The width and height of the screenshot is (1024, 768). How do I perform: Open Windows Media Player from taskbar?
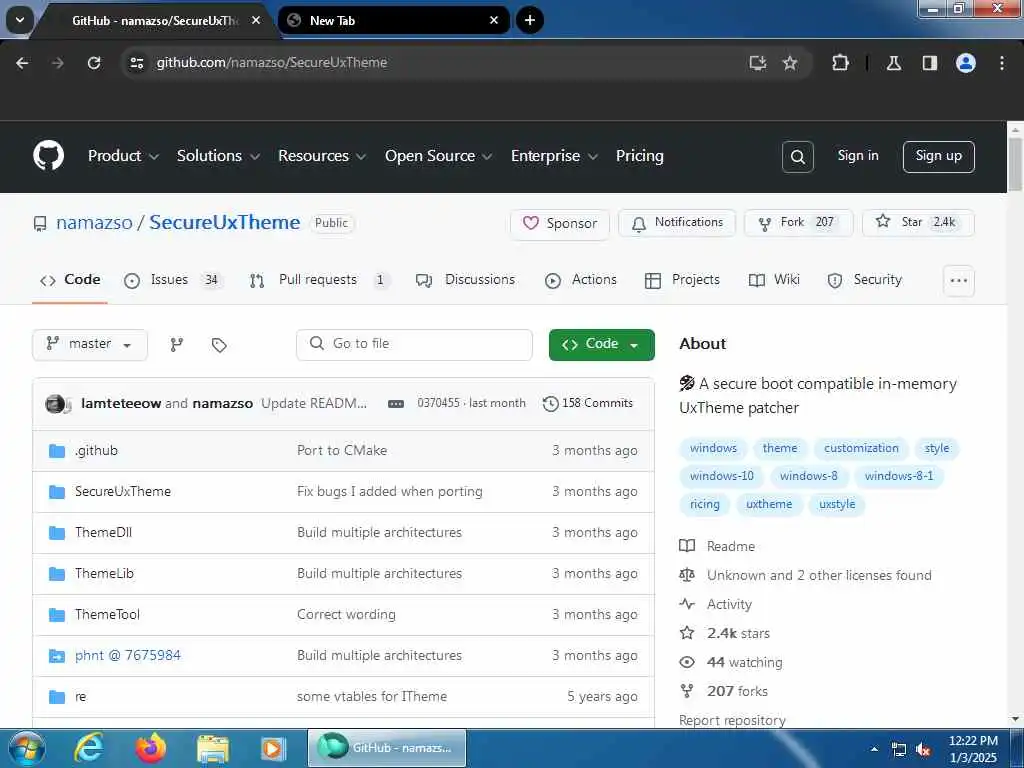click(x=273, y=749)
